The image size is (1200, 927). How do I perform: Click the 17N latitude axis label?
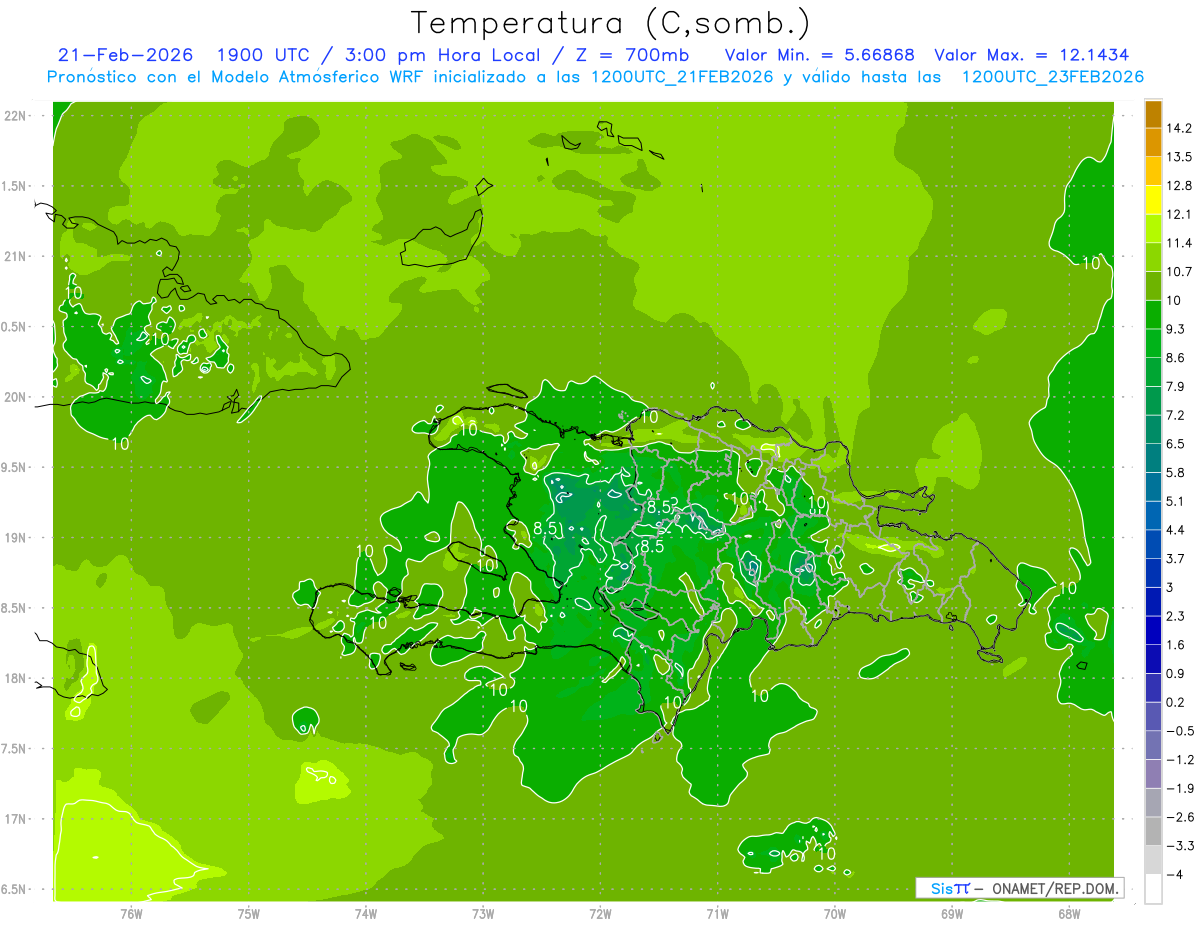pyautogui.click(x=16, y=819)
